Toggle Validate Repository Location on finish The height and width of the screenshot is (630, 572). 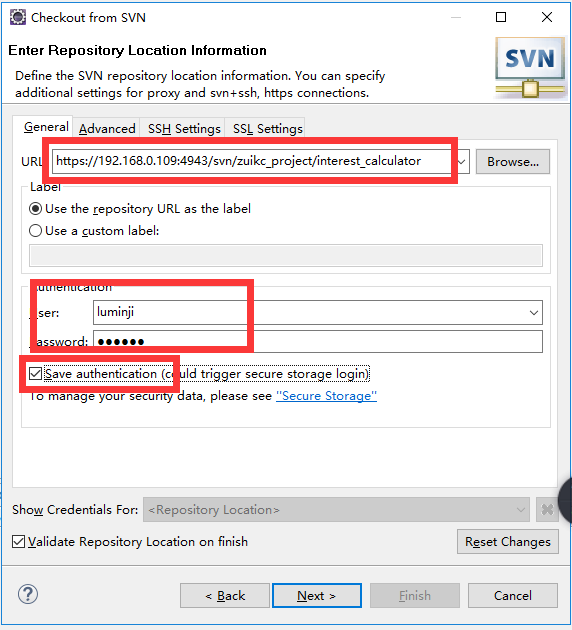18,542
